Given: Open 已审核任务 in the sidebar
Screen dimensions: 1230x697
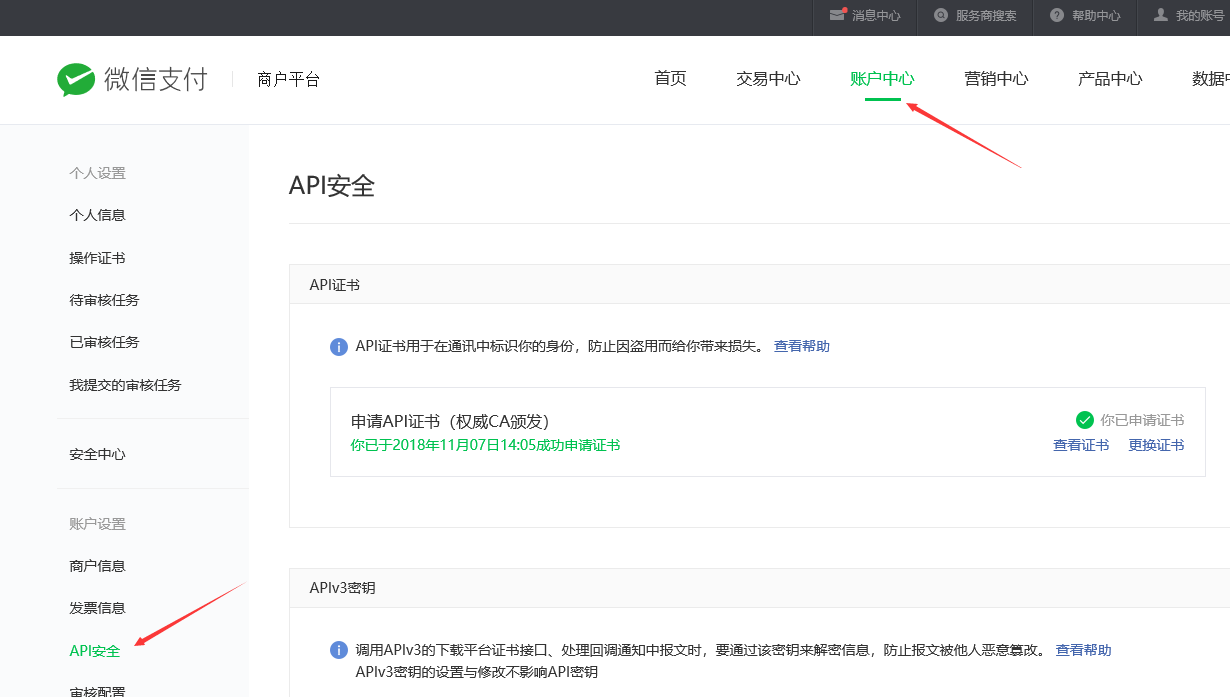Looking at the screenshot, I should coord(104,342).
